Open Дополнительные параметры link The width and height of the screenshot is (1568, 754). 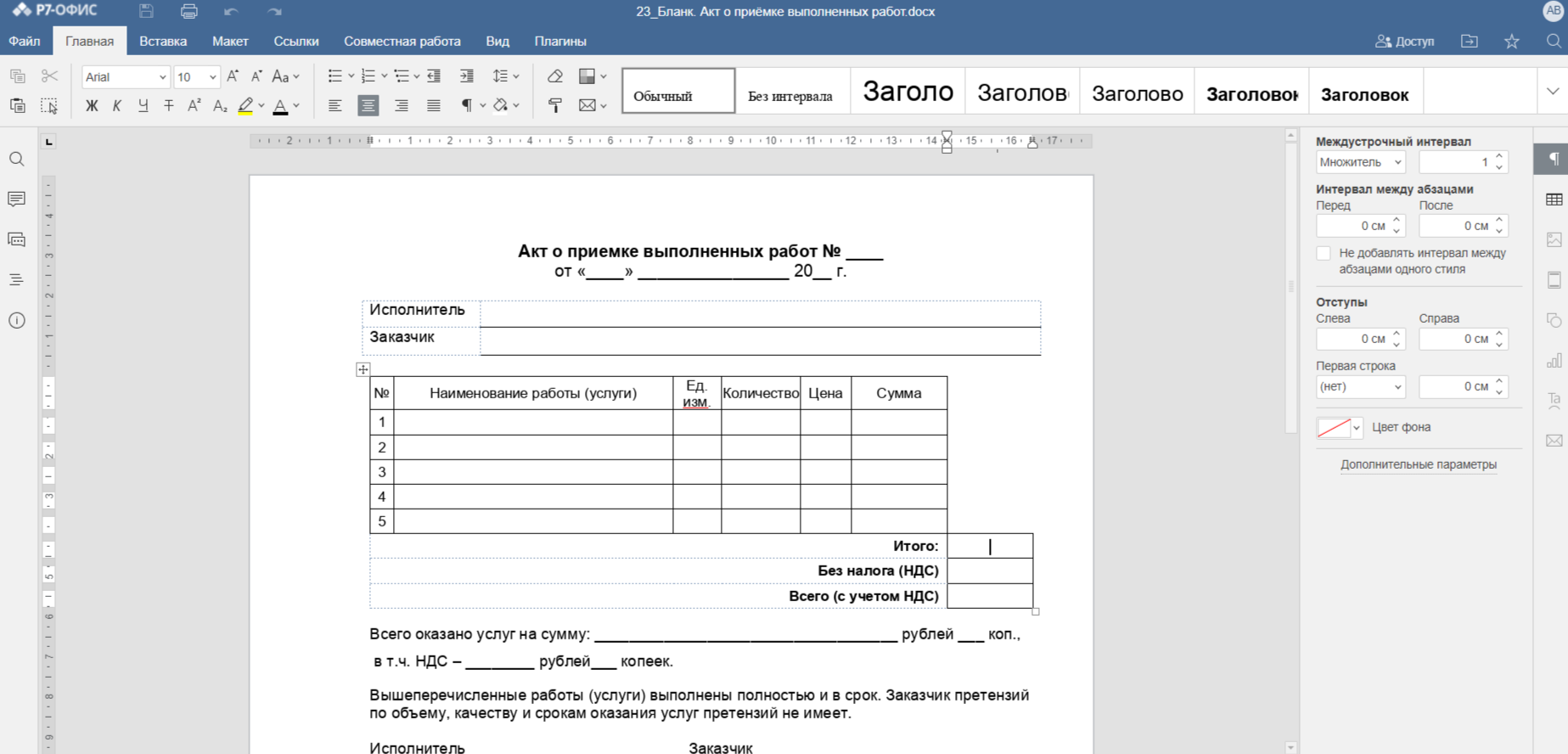[x=1419, y=464]
